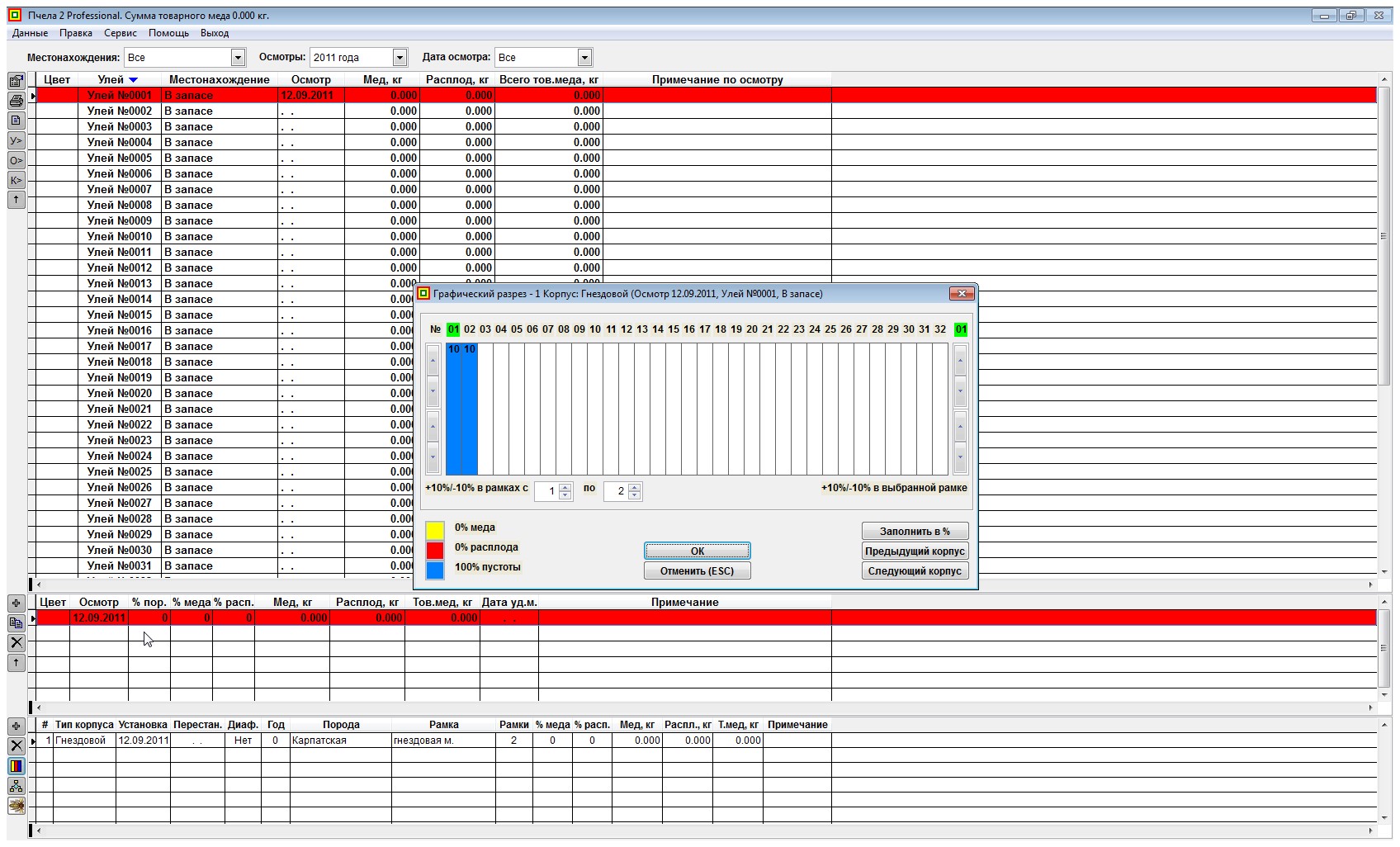Select frame number 02 in the frame header
Screen dimensions: 1400x847
470,329
